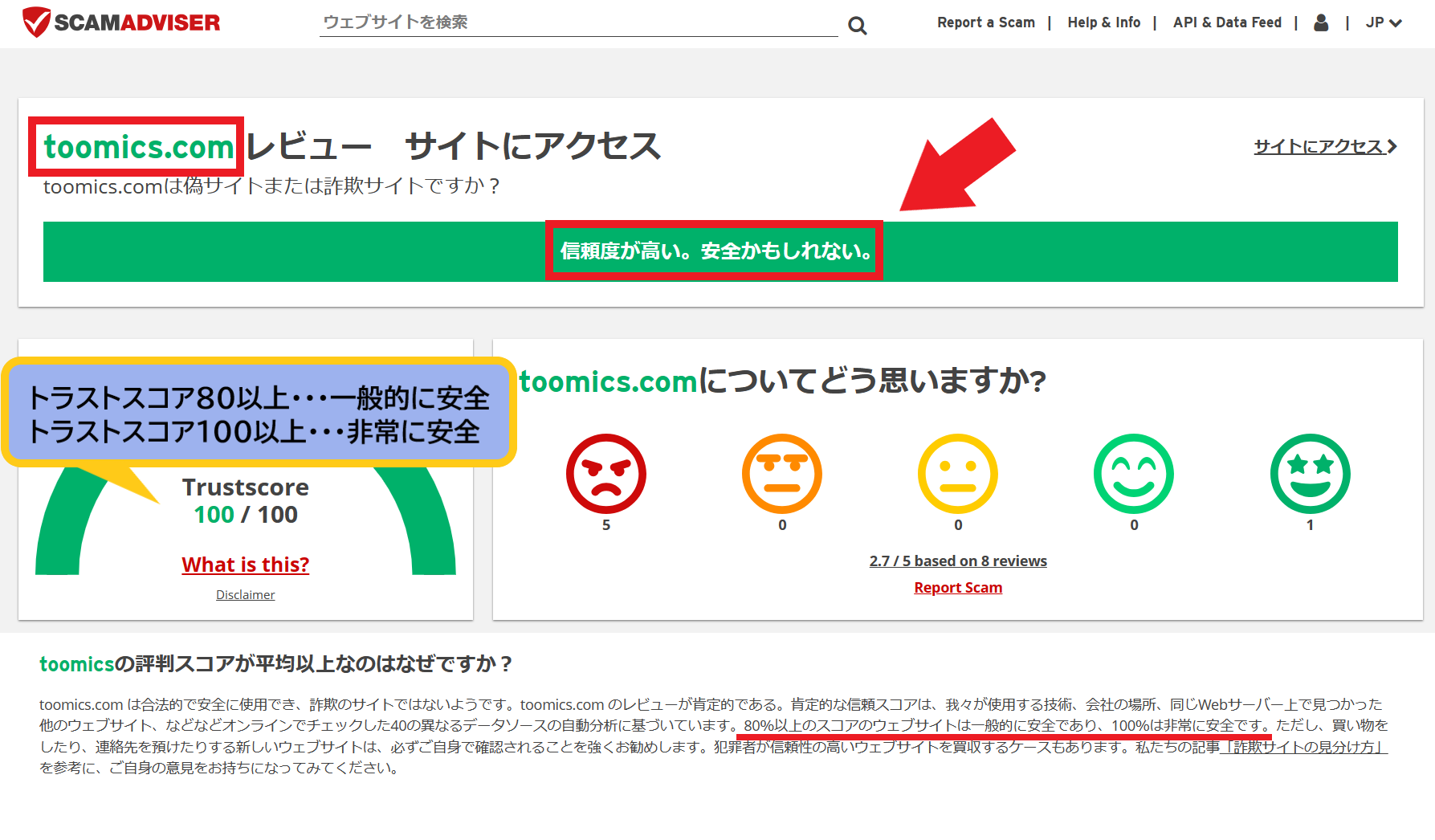Click the red Report Scam link
Screen dimensions: 1435x840
click(x=958, y=587)
